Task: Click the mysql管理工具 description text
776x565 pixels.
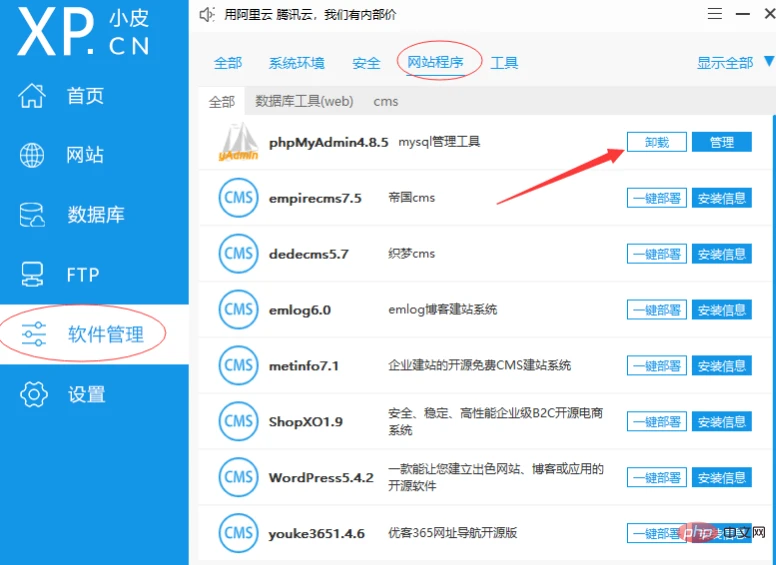Action: pos(439,142)
